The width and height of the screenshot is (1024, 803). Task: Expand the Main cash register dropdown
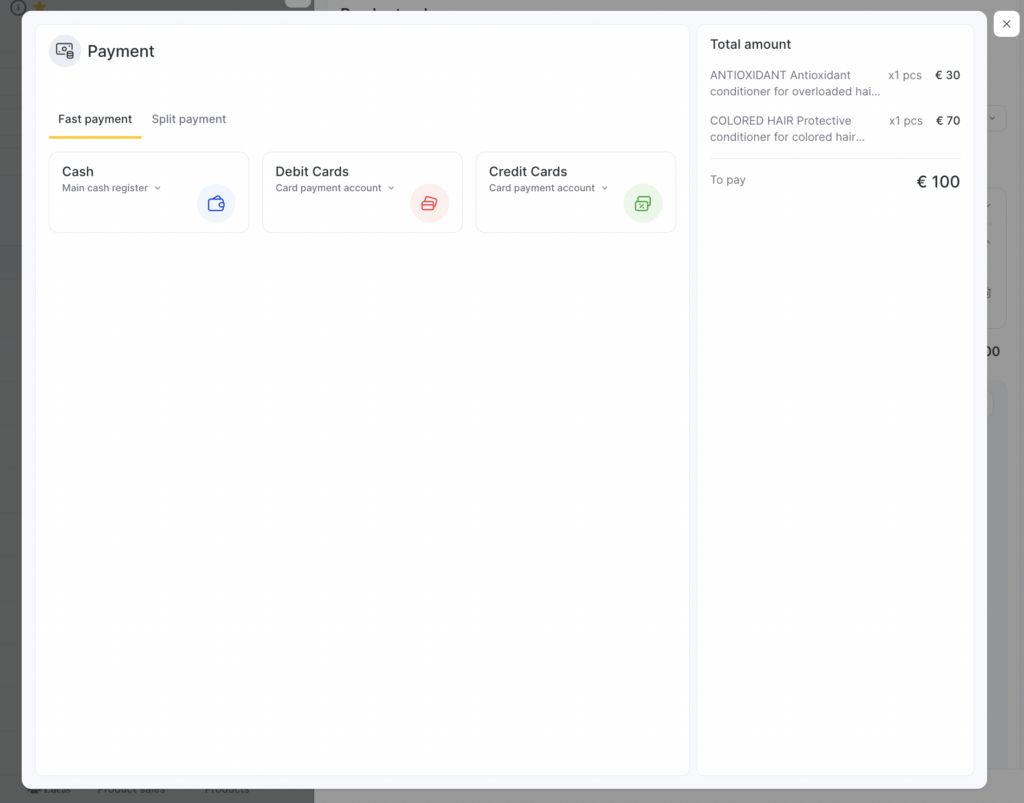pos(158,188)
